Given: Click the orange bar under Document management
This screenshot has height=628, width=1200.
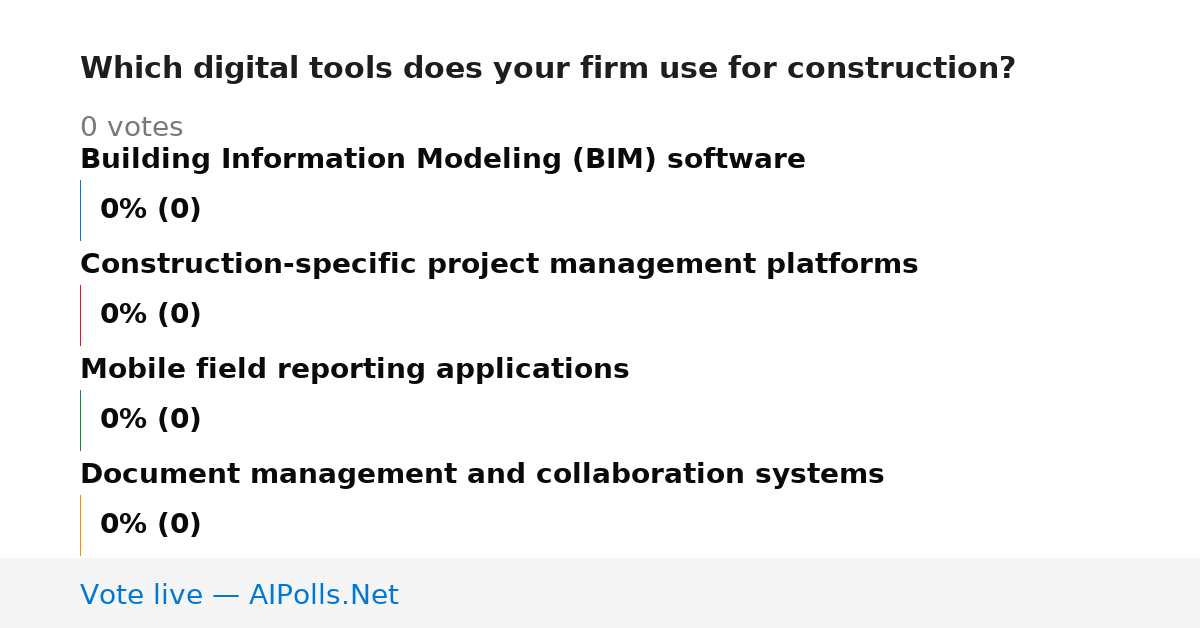Looking at the screenshot, I should (x=80, y=525).
